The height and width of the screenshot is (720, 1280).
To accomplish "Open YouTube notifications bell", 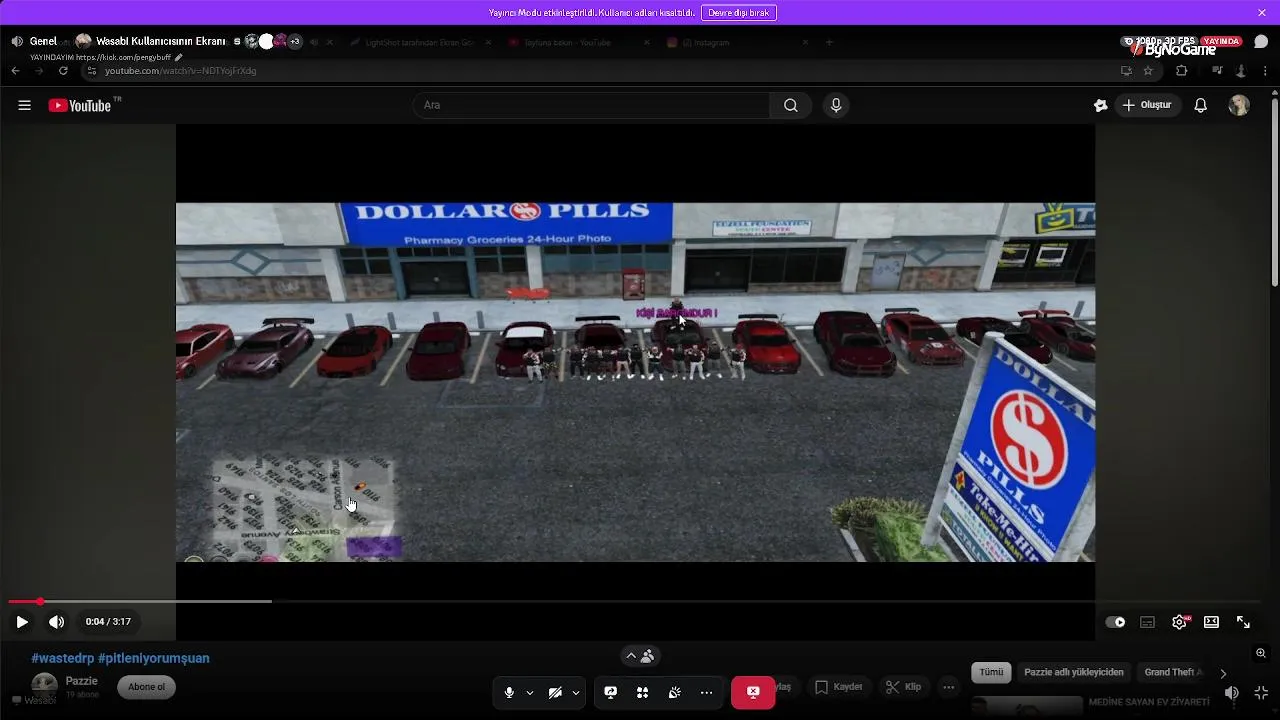I will coord(1201,105).
